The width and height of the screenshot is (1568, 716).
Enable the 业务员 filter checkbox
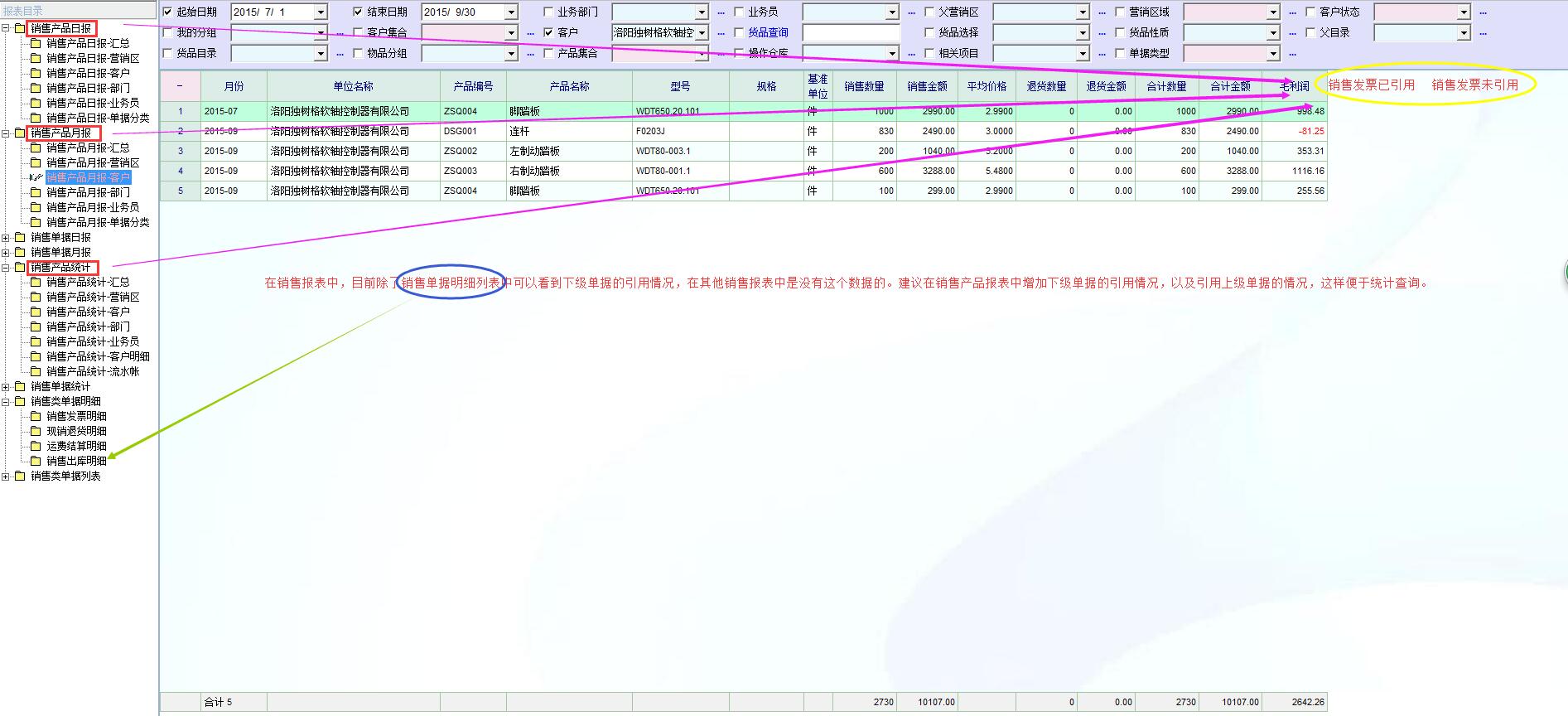click(740, 12)
